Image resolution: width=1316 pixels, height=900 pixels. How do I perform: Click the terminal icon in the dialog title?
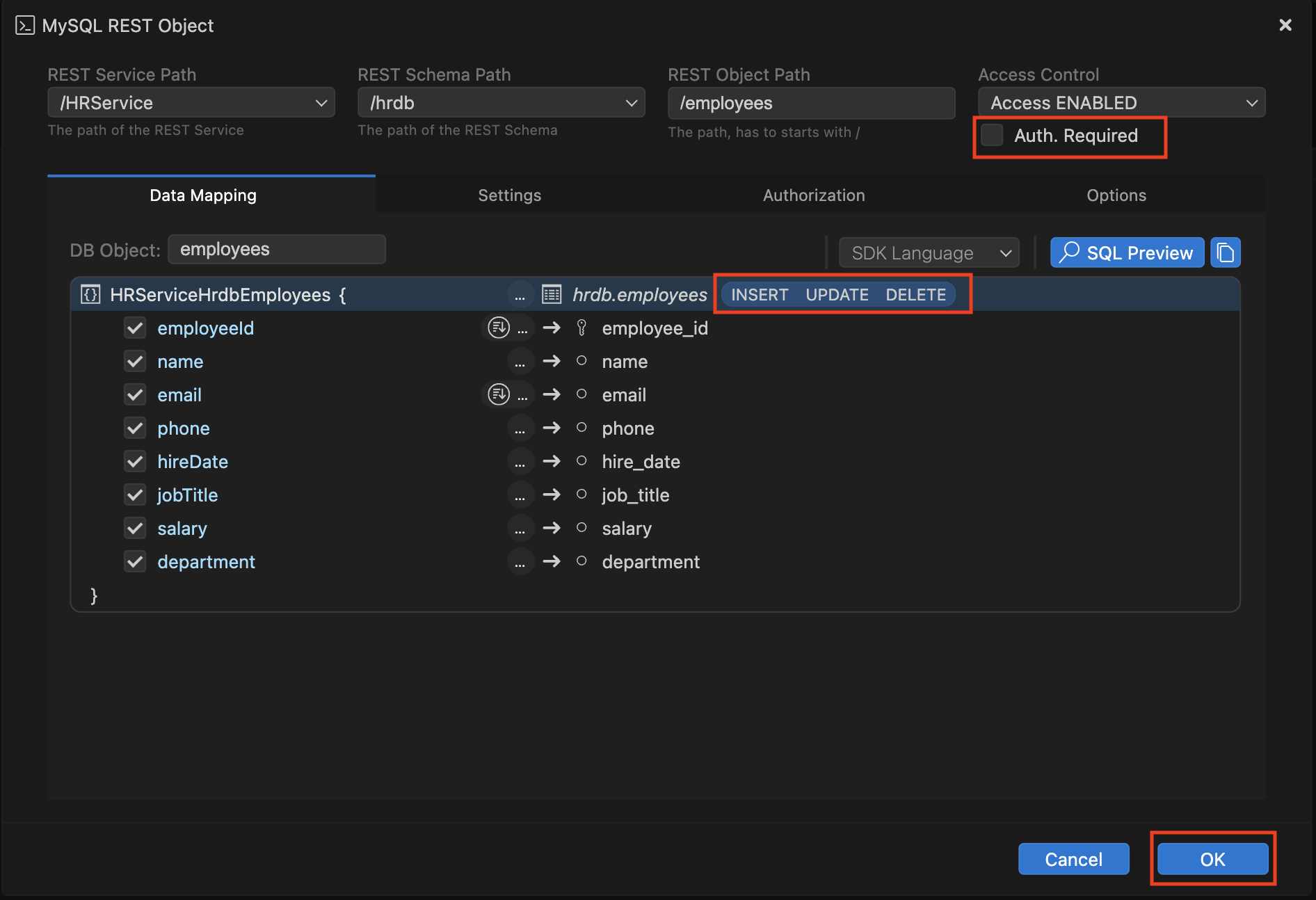(26, 25)
